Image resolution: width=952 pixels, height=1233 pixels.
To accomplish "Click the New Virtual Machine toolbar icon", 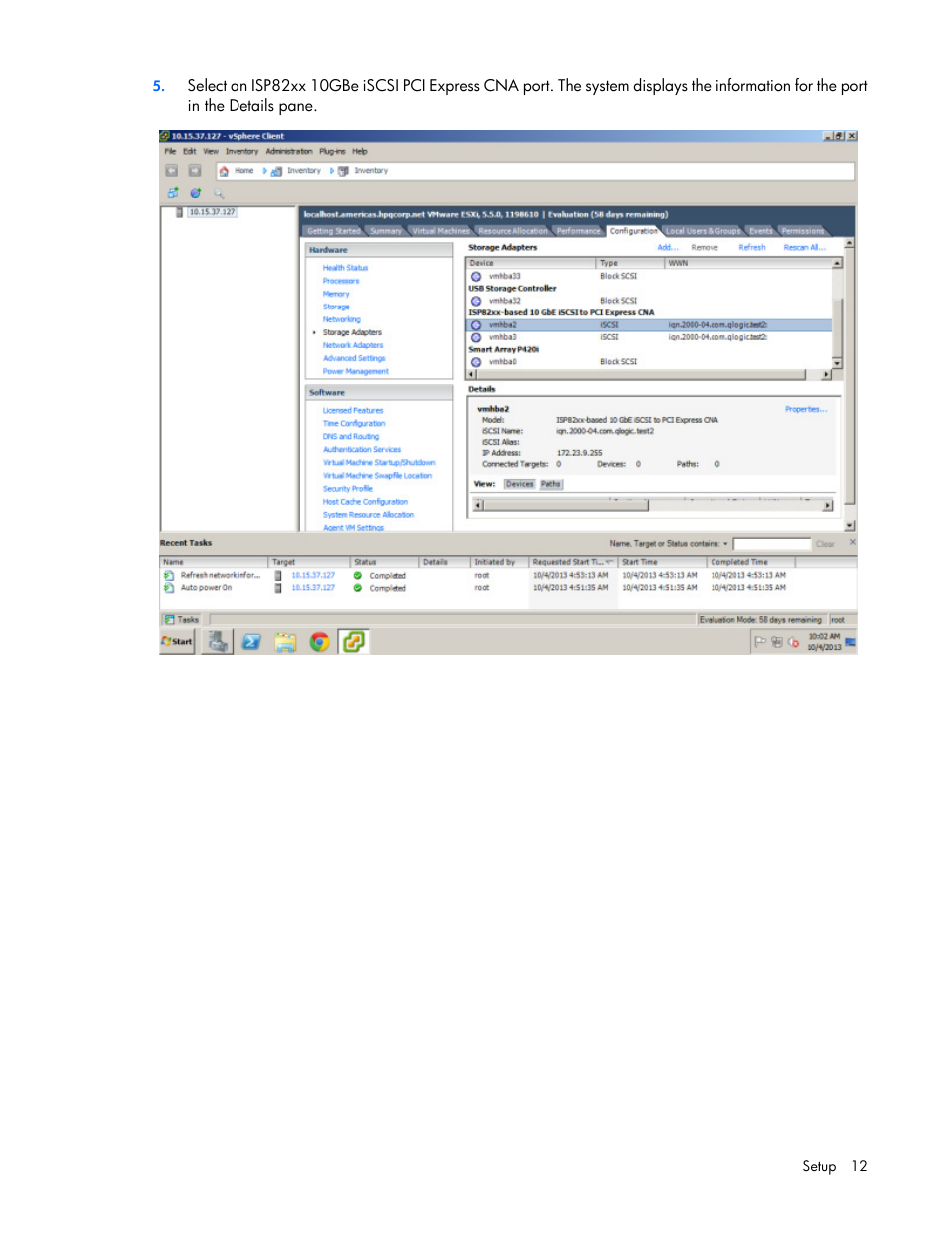I will 173,193.
